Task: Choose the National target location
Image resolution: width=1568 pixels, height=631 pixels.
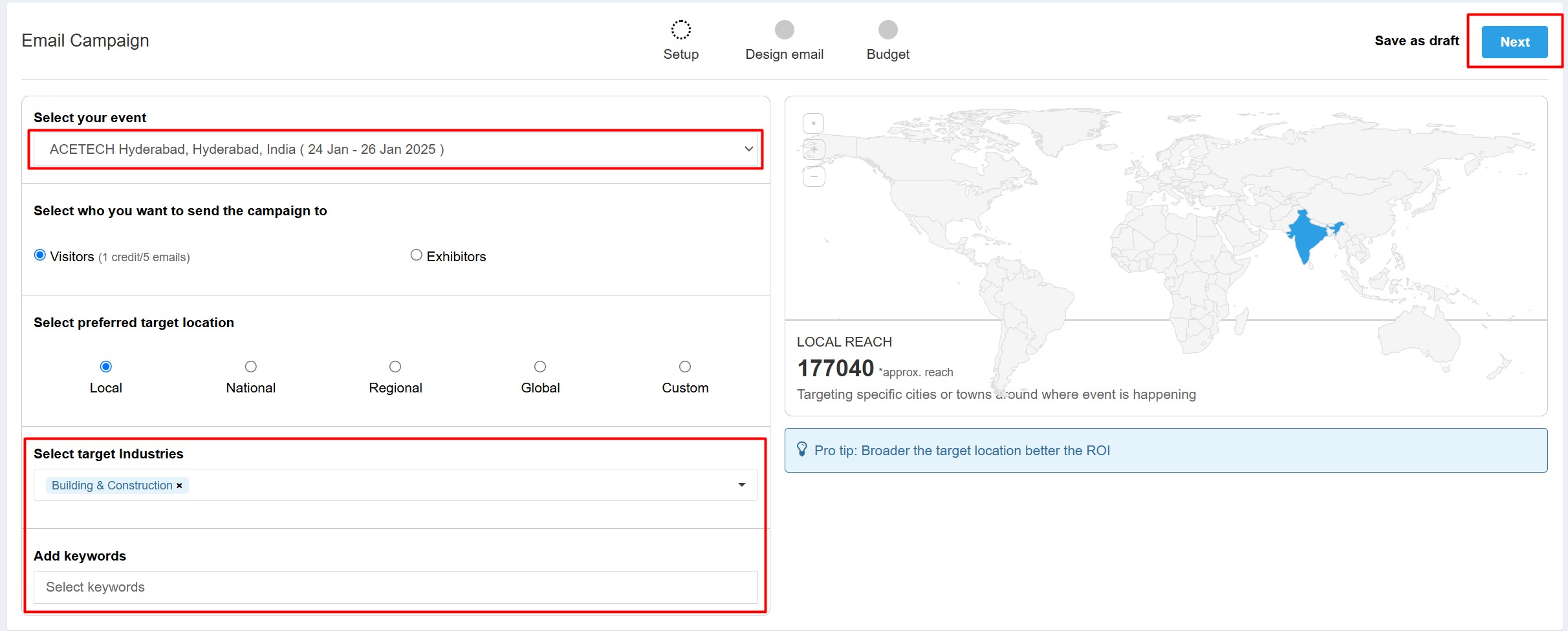Action: pyautogui.click(x=251, y=367)
